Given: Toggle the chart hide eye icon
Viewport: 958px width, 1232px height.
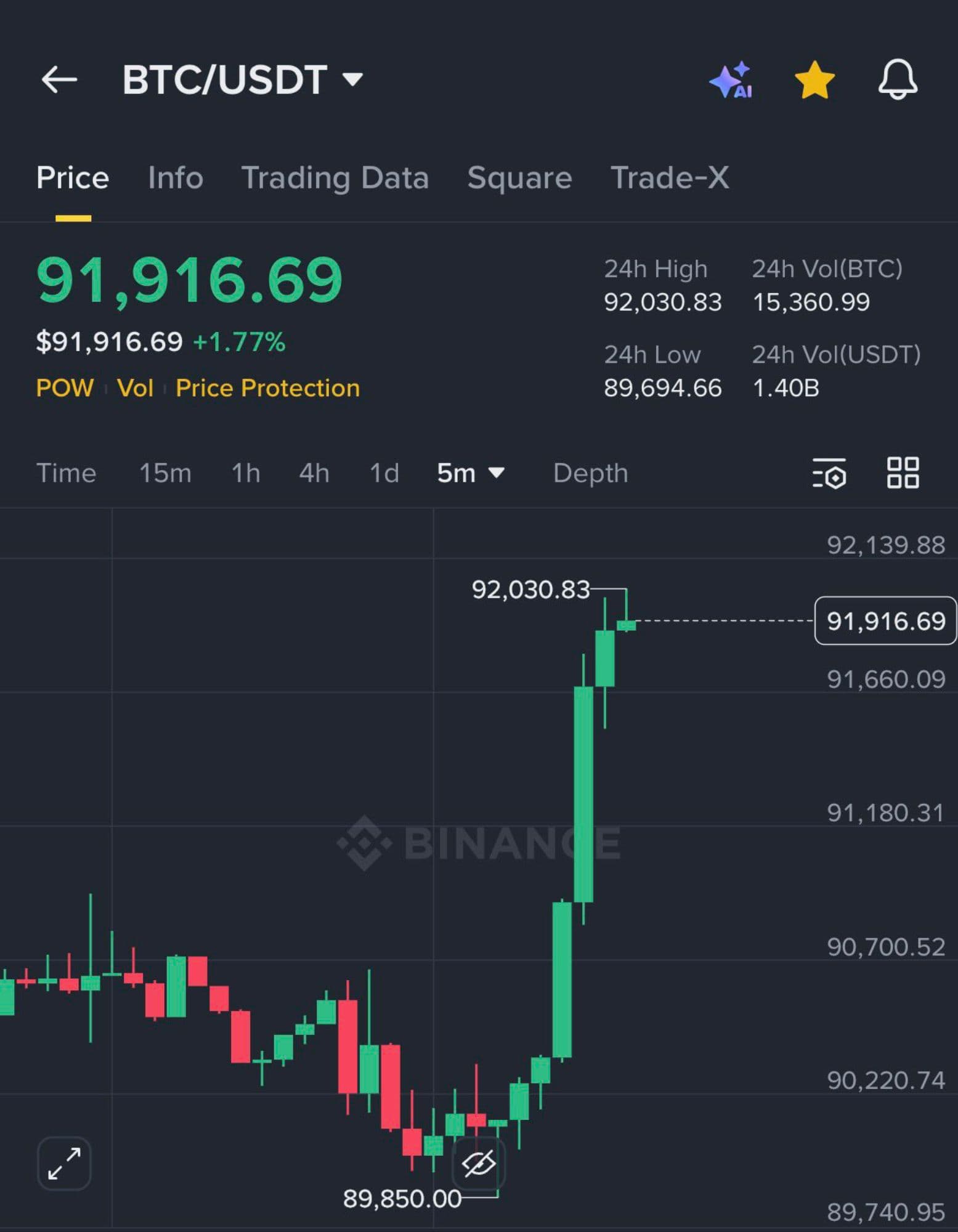Looking at the screenshot, I should [x=479, y=1163].
